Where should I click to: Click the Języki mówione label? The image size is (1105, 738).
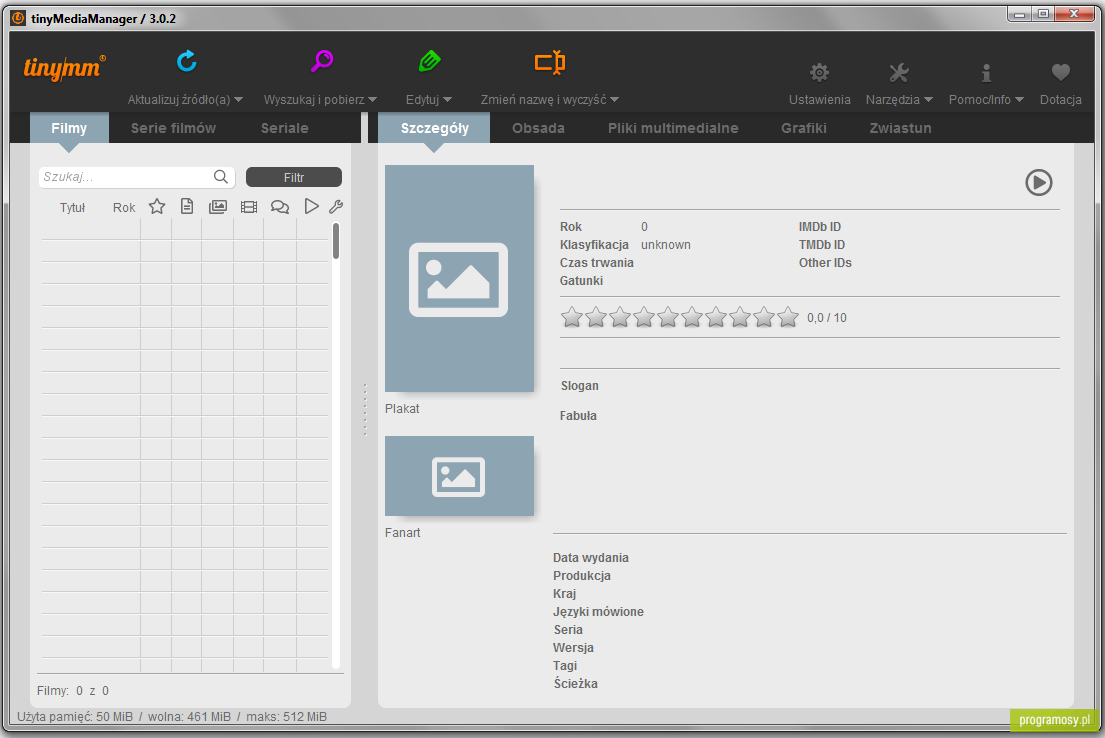point(598,612)
